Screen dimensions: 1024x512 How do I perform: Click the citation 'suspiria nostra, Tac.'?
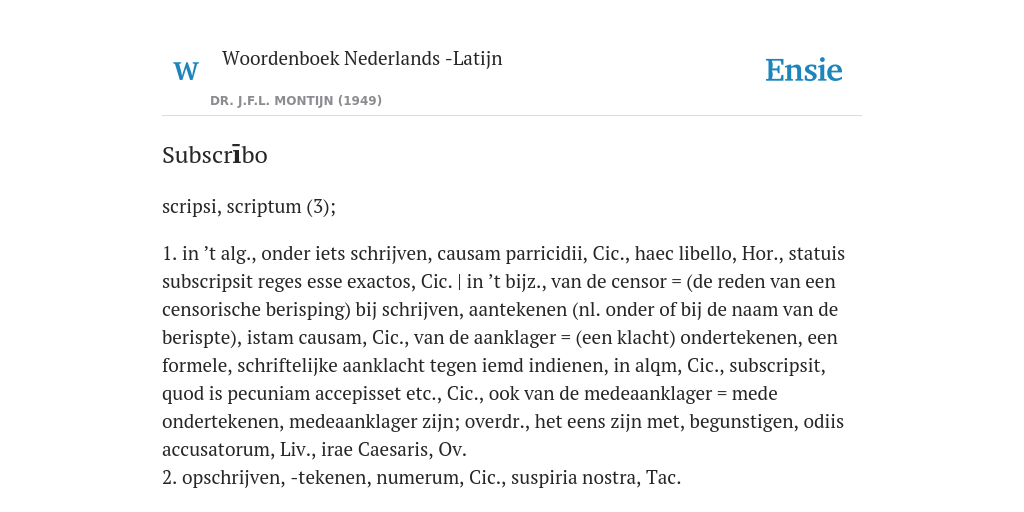click(596, 478)
